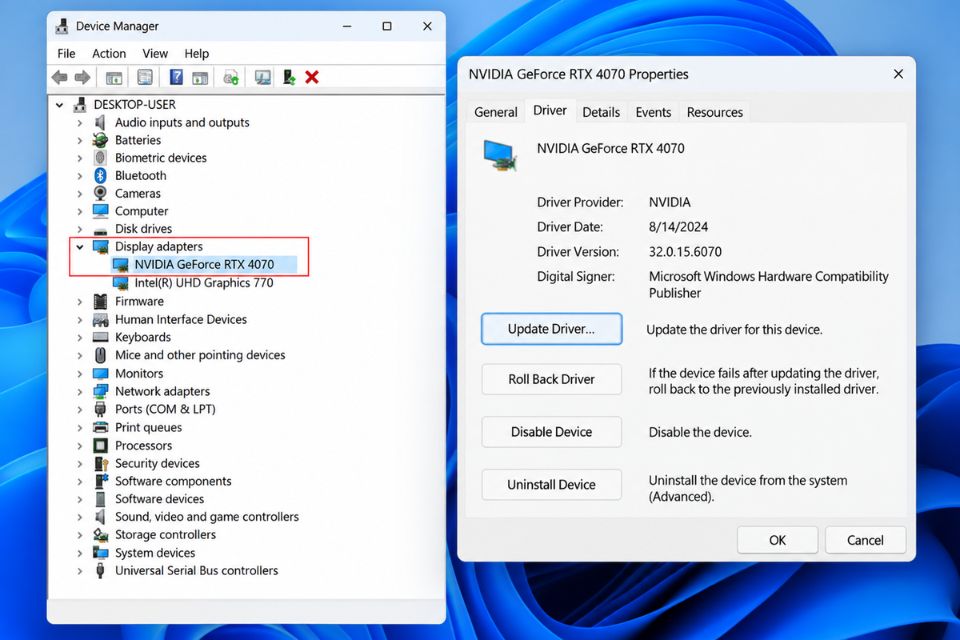Click the Universal Serial Bus controllers icon
This screenshot has height=640, width=960.
(x=100, y=570)
